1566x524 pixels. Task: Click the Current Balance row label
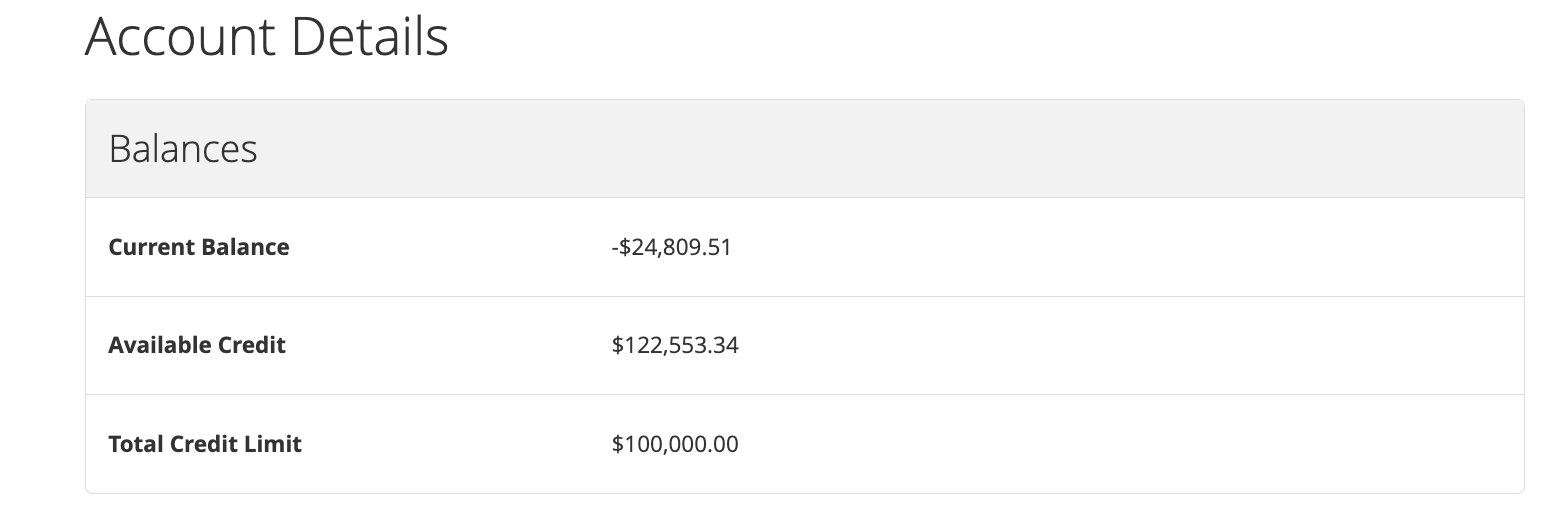point(199,247)
